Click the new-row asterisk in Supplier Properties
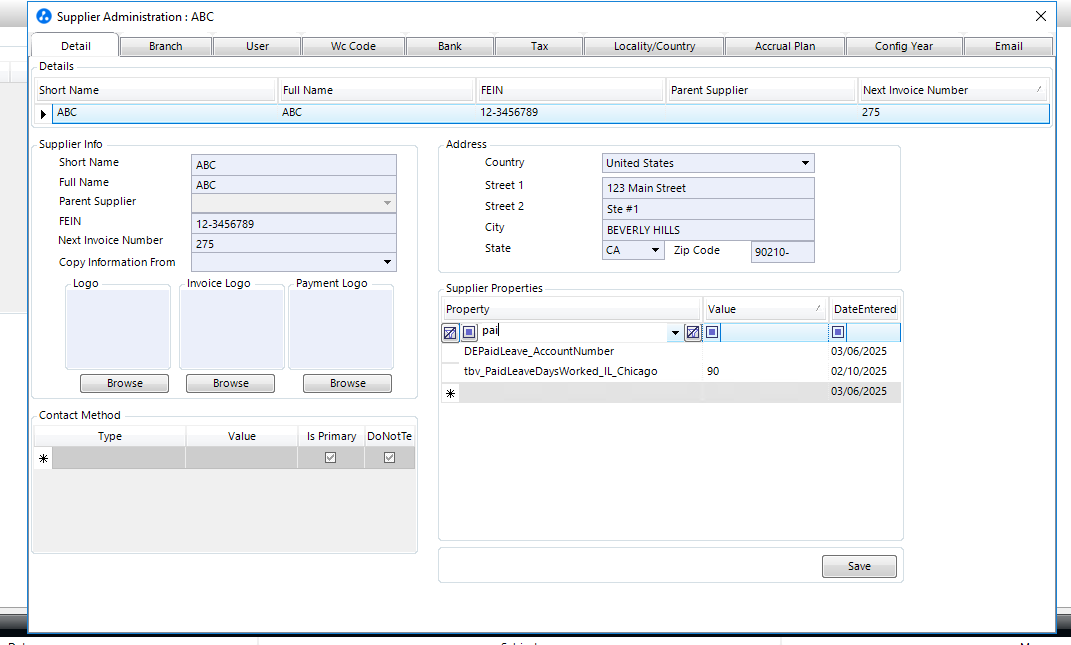The height and width of the screenshot is (645, 1071). pyautogui.click(x=450, y=394)
